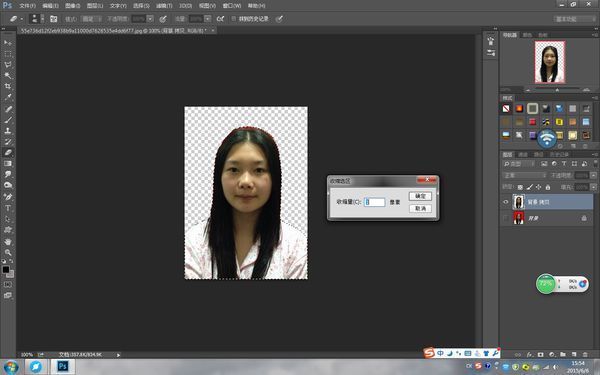
Task: Open the eraser tool preset dropdown
Action: tap(22, 19)
